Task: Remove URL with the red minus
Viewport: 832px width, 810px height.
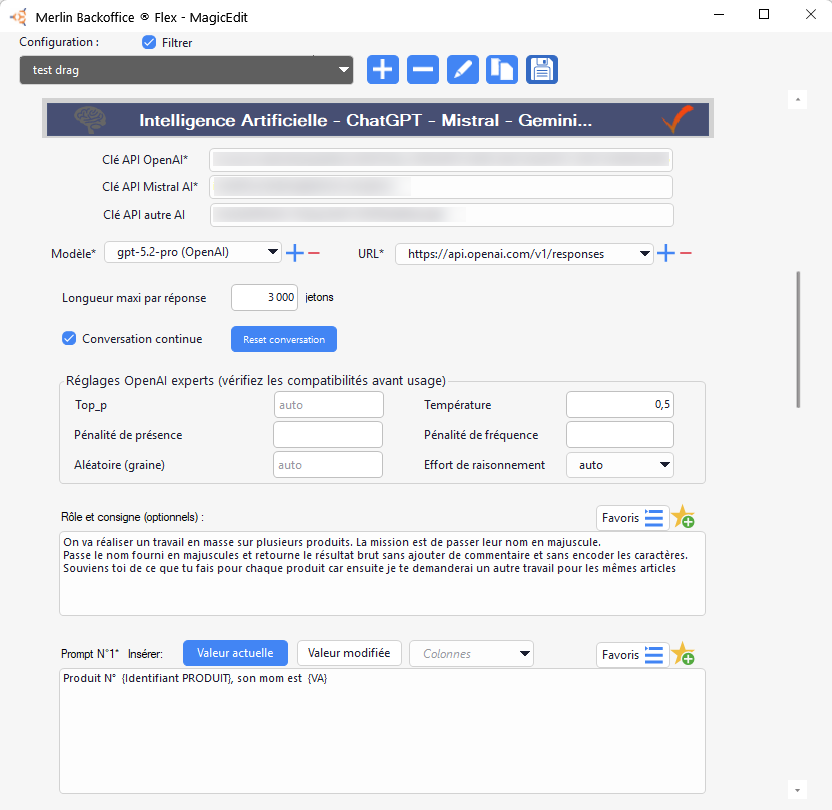Action: [x=686, y=253]
